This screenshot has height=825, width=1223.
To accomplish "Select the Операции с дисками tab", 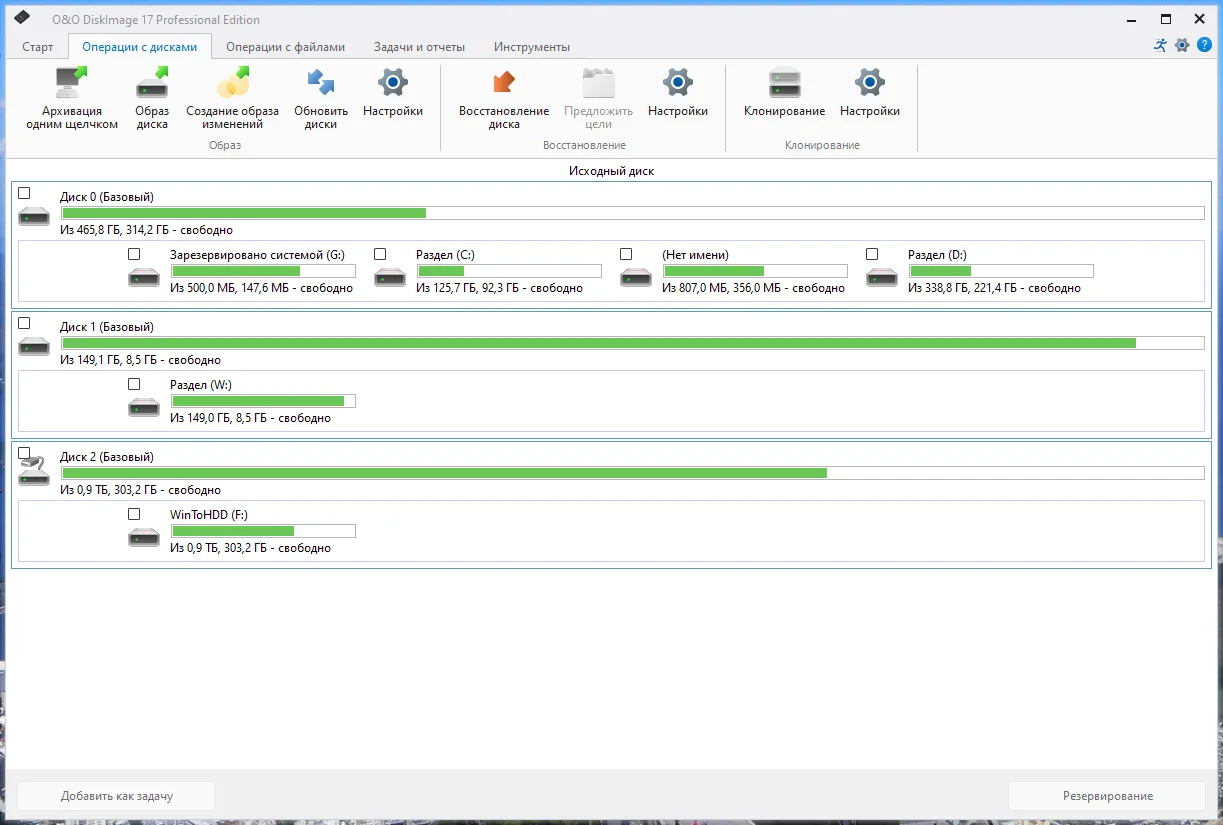I will pyautogui.click(x=140, y=47).
